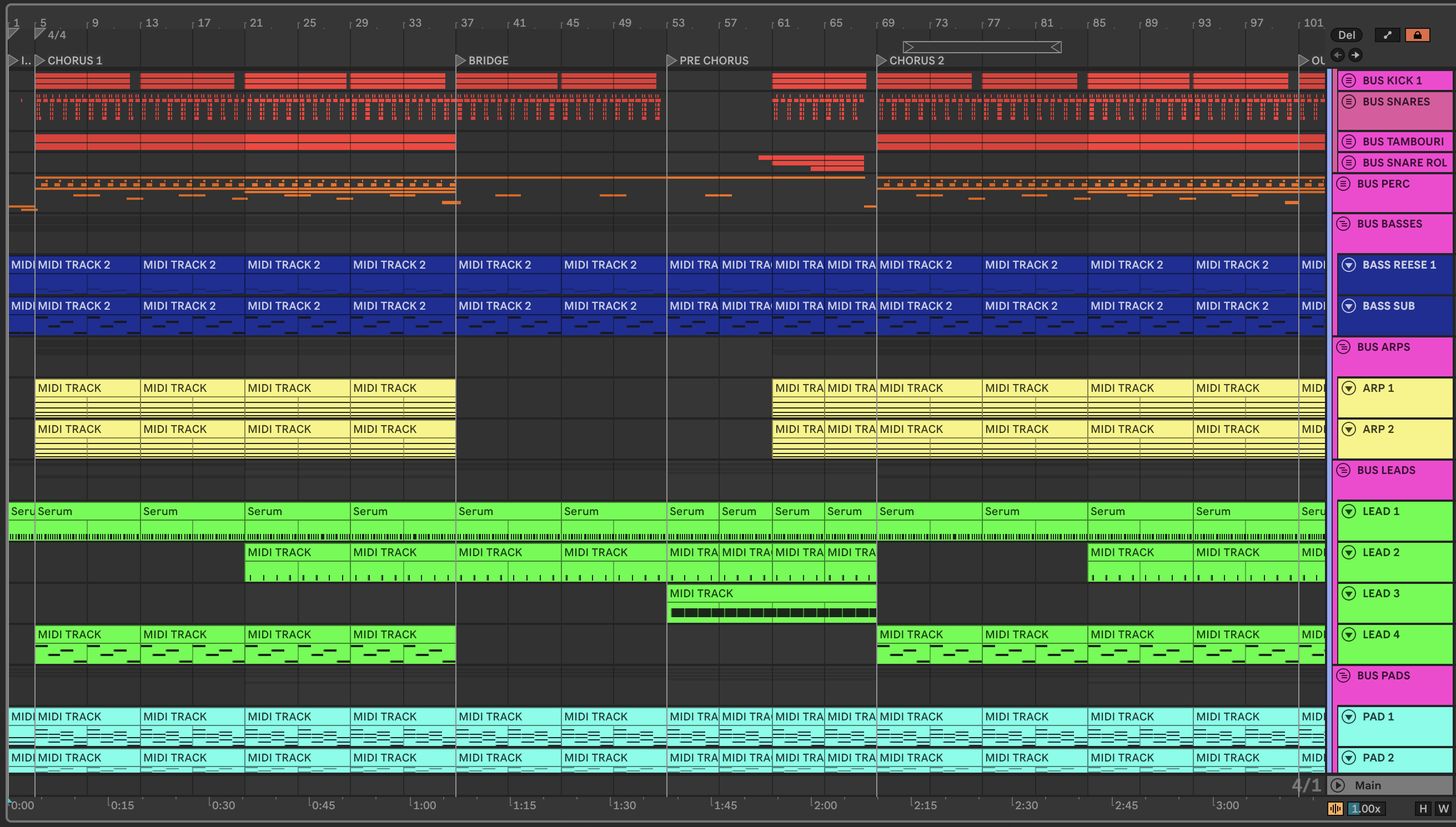The width and height of the screenshot is (1456, 827).
Task: Toggle the lock envelopes icon
Action: [1417, 35]
